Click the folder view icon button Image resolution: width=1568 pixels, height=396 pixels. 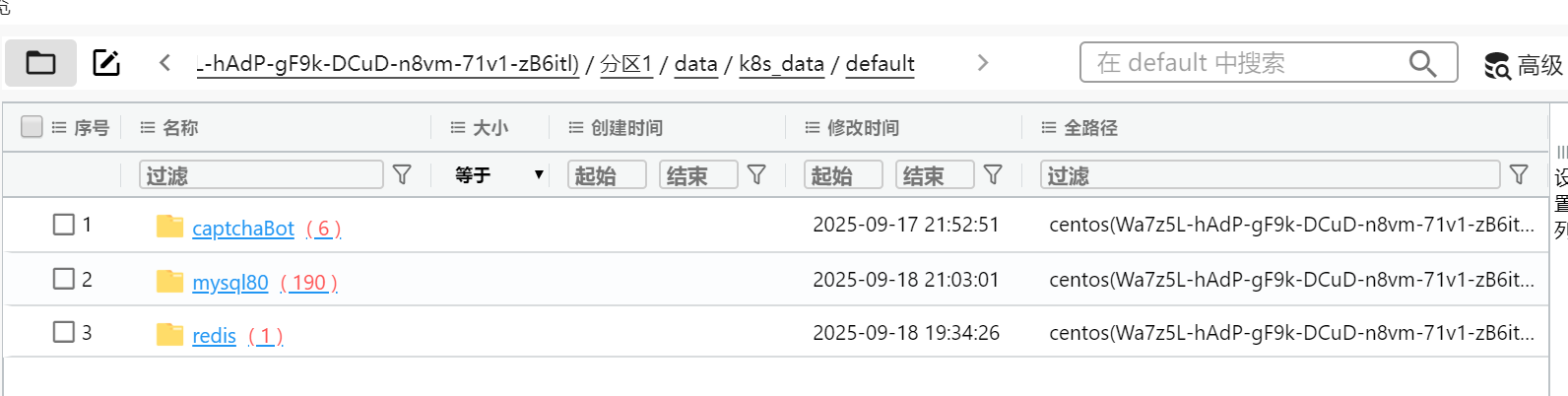tap(40, 63)
